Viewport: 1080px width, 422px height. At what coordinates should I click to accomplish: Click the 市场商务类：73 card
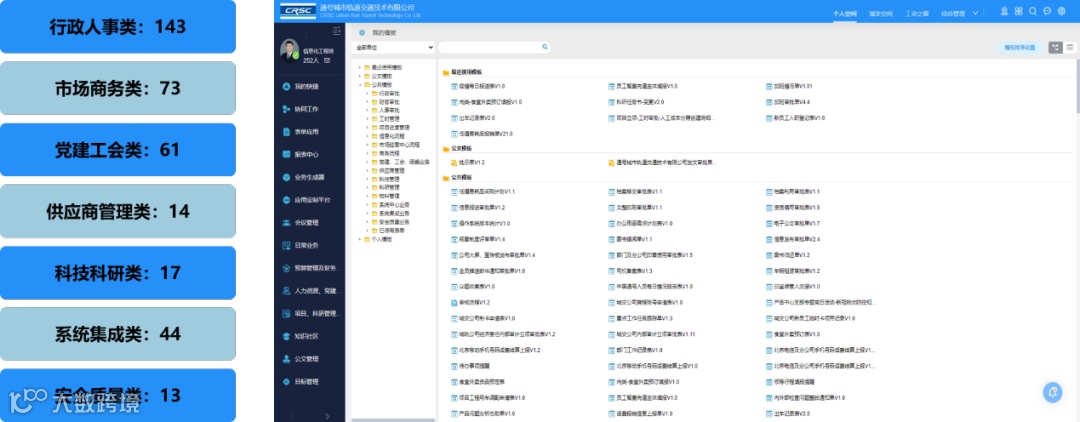coord(118,88)
